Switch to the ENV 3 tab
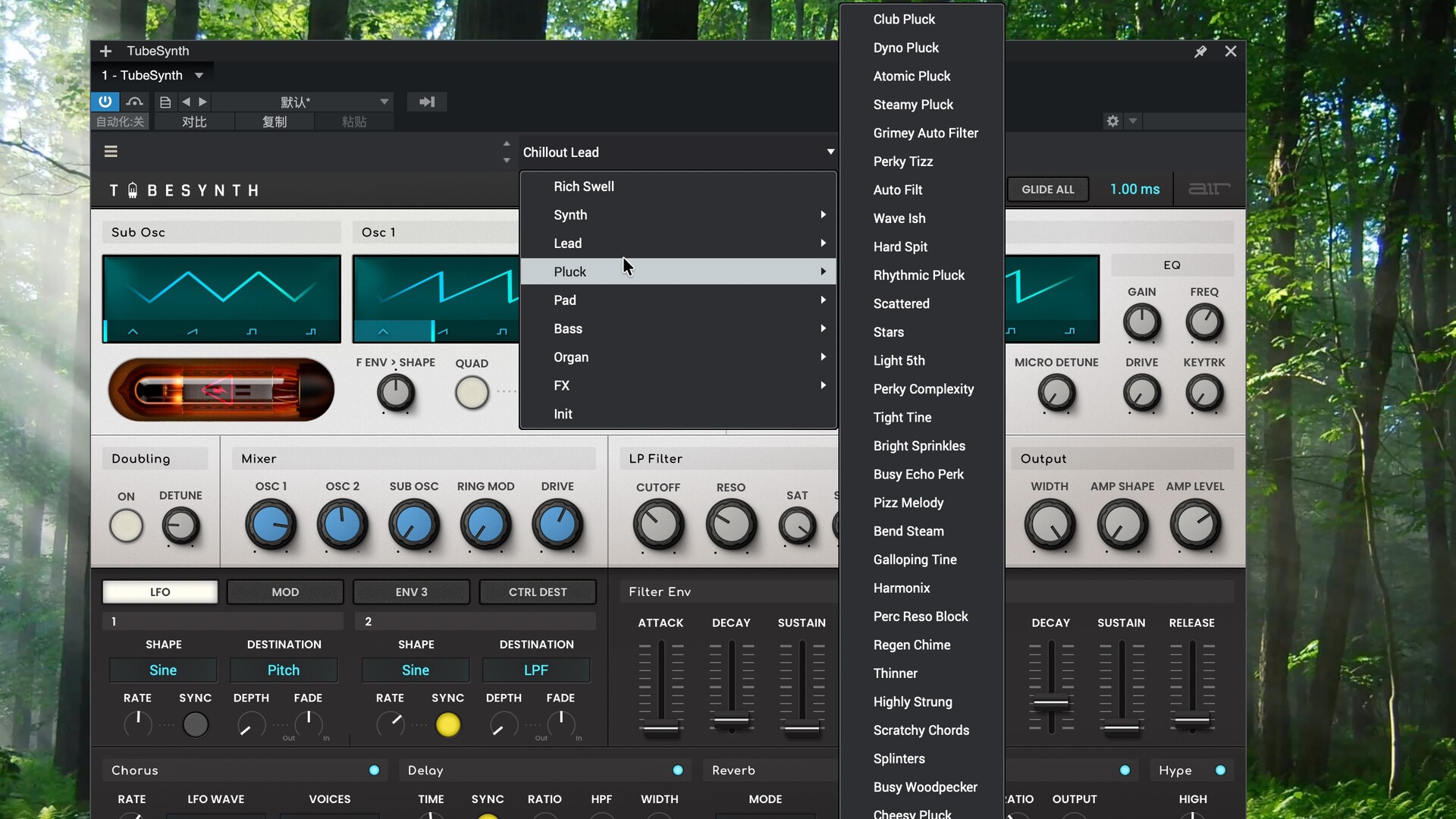1456x819 pixels. (x=411, y=592)
